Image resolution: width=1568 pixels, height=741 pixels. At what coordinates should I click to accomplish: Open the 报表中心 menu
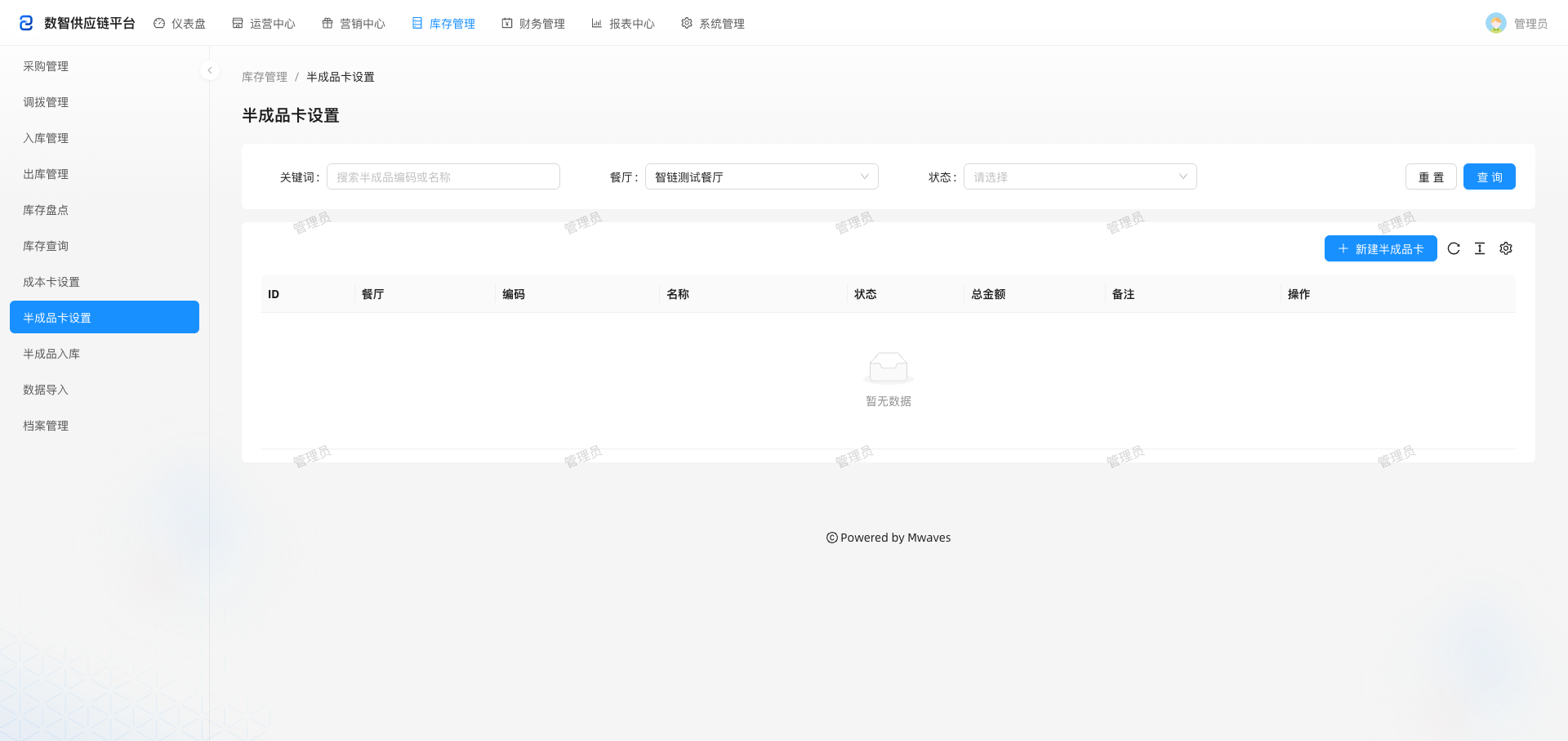pos(623,24)
